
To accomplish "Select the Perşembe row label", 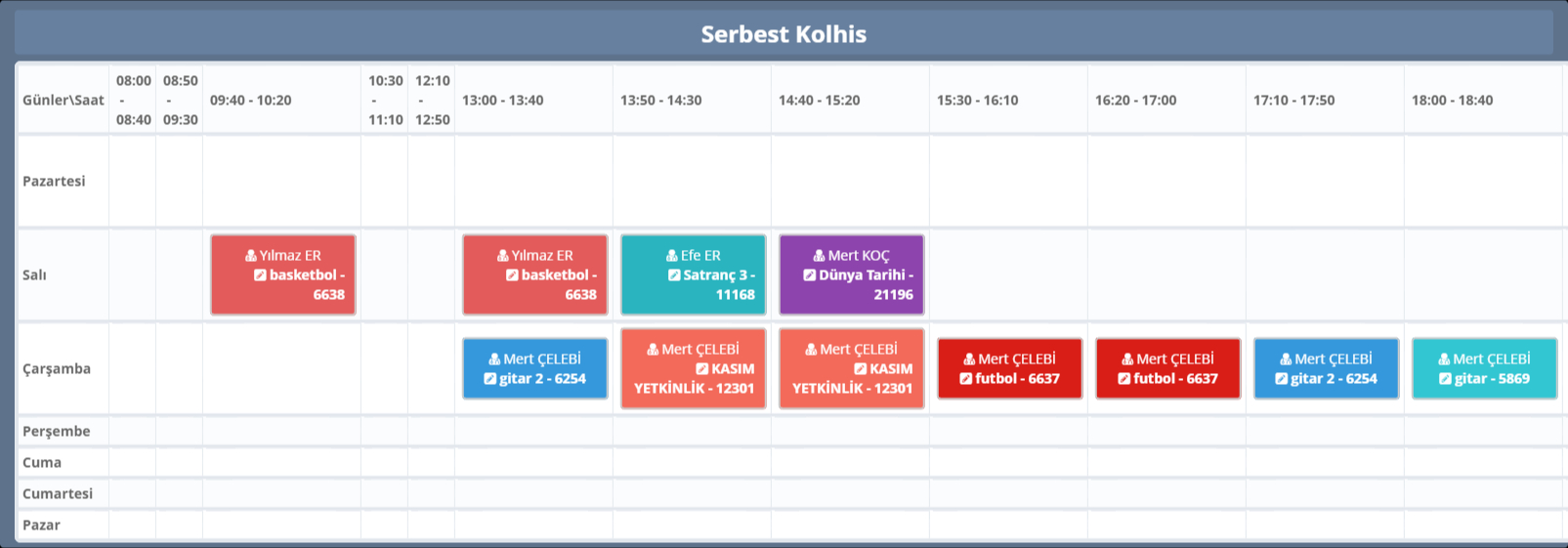I will point(56,431).
